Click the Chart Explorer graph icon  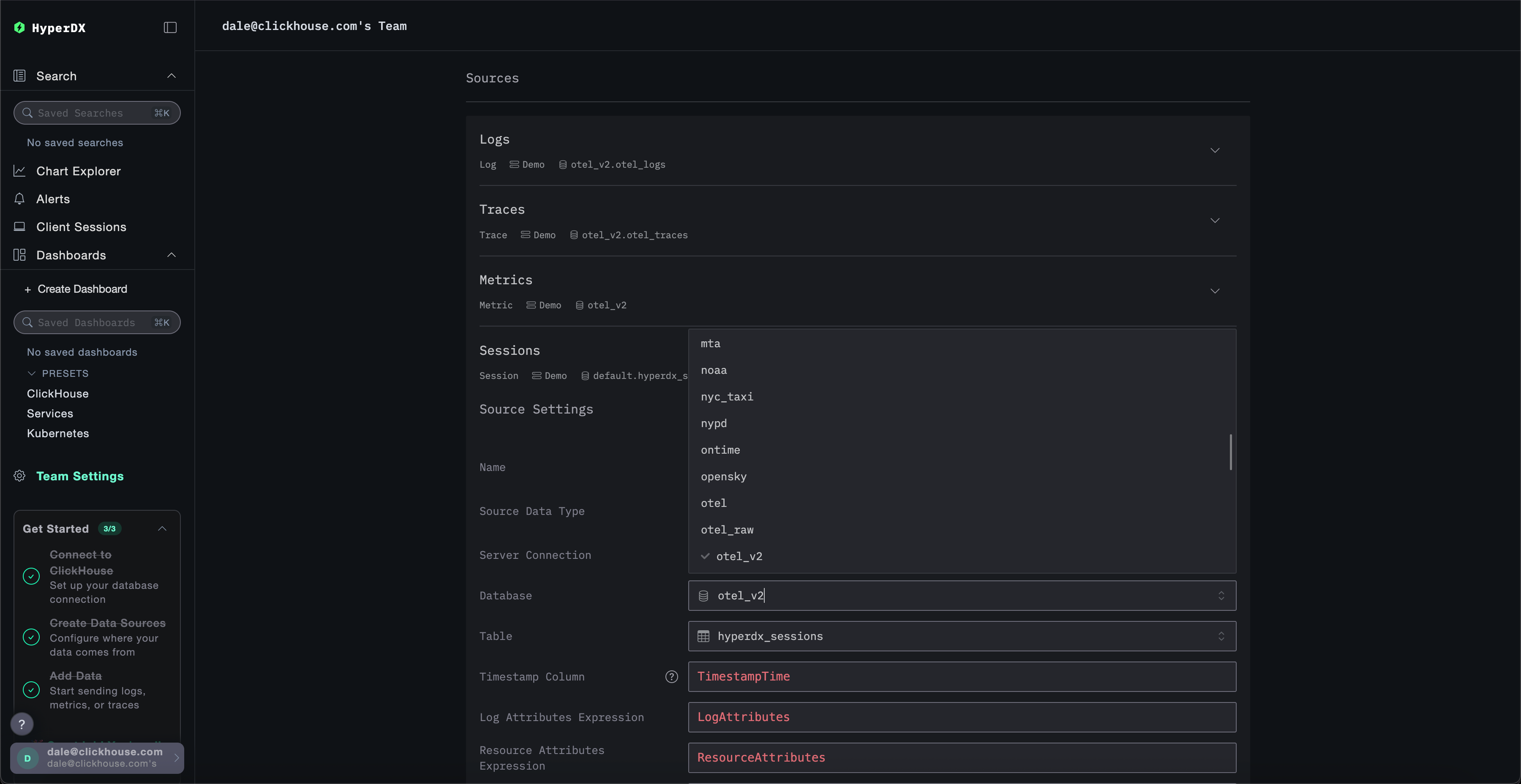[19, 171]
